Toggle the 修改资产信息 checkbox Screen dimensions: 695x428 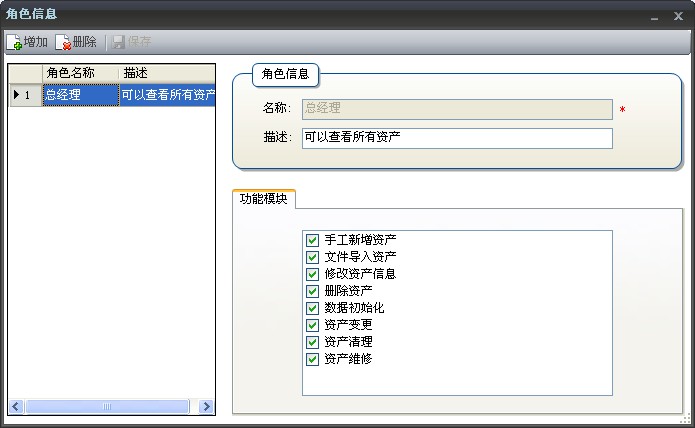coord(312,274)
